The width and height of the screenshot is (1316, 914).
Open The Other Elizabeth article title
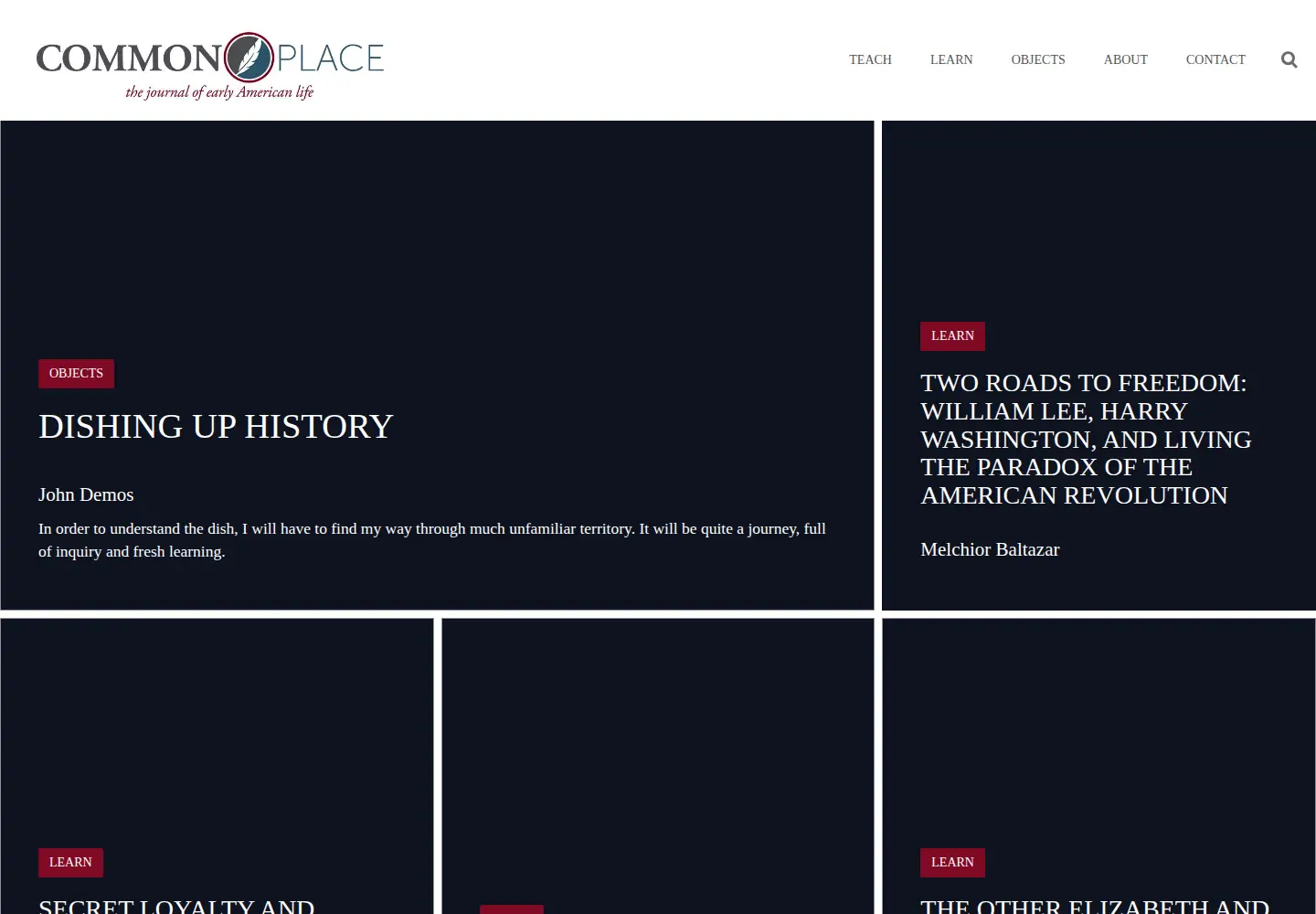pyautogui.click(x=1095, y=906)
